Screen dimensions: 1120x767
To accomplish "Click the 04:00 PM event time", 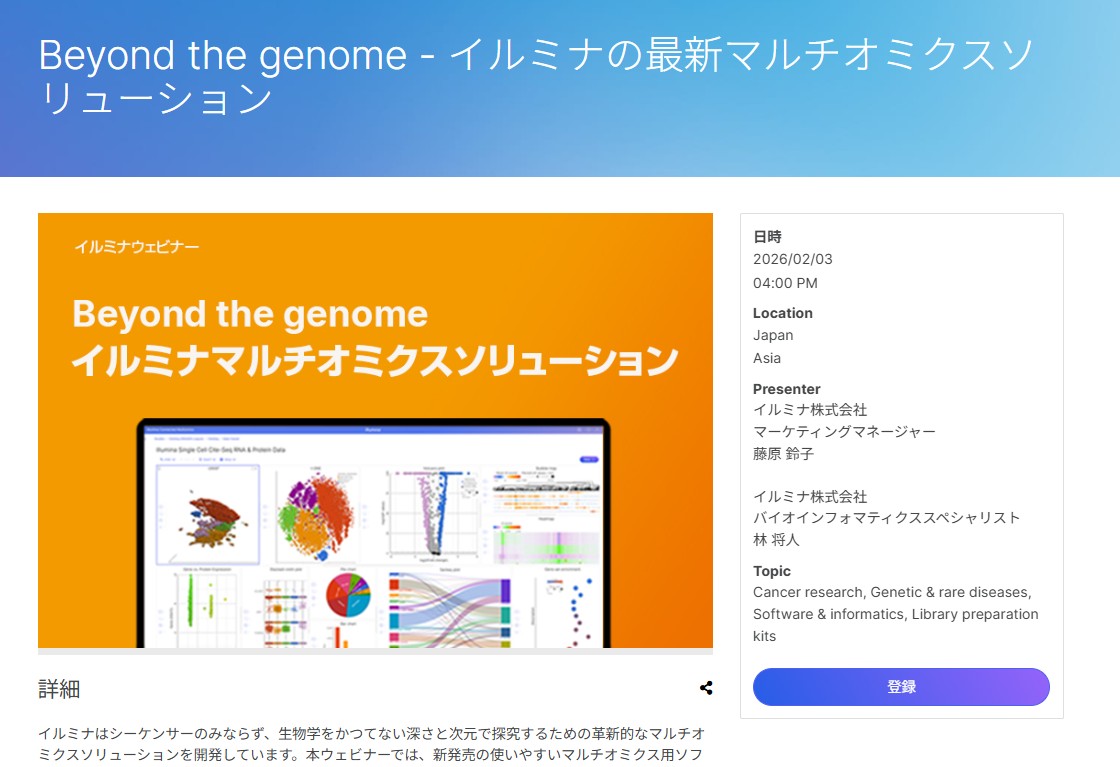I will pos(785,283).
